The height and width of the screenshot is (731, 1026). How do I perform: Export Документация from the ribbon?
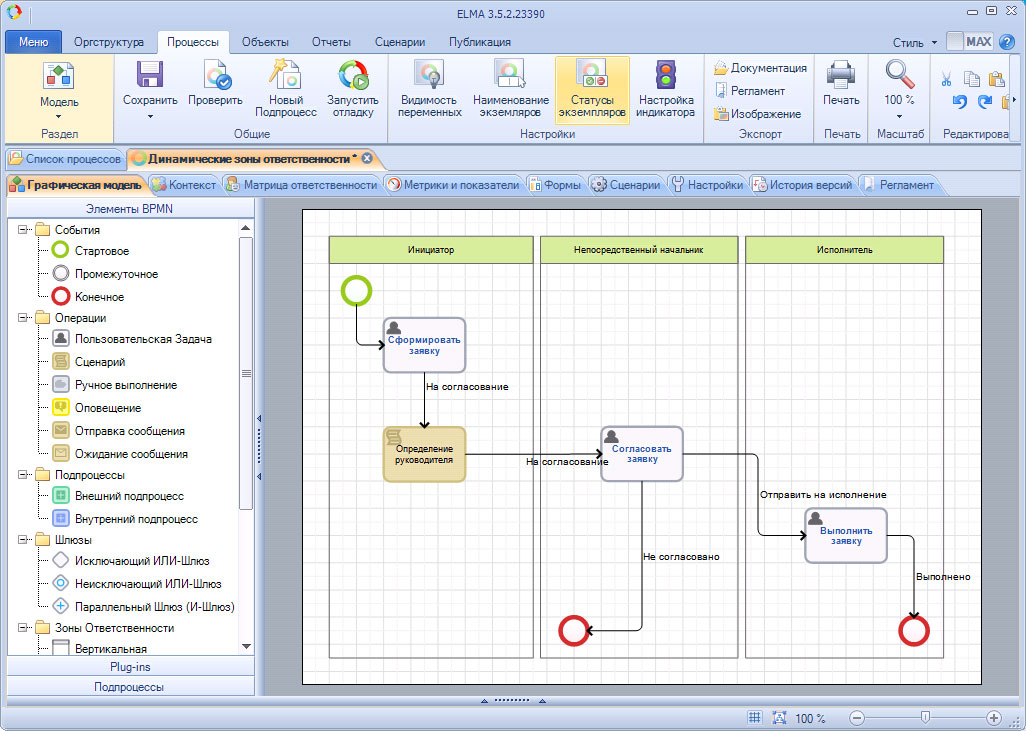pyautogui.click(x=760, y=68)
